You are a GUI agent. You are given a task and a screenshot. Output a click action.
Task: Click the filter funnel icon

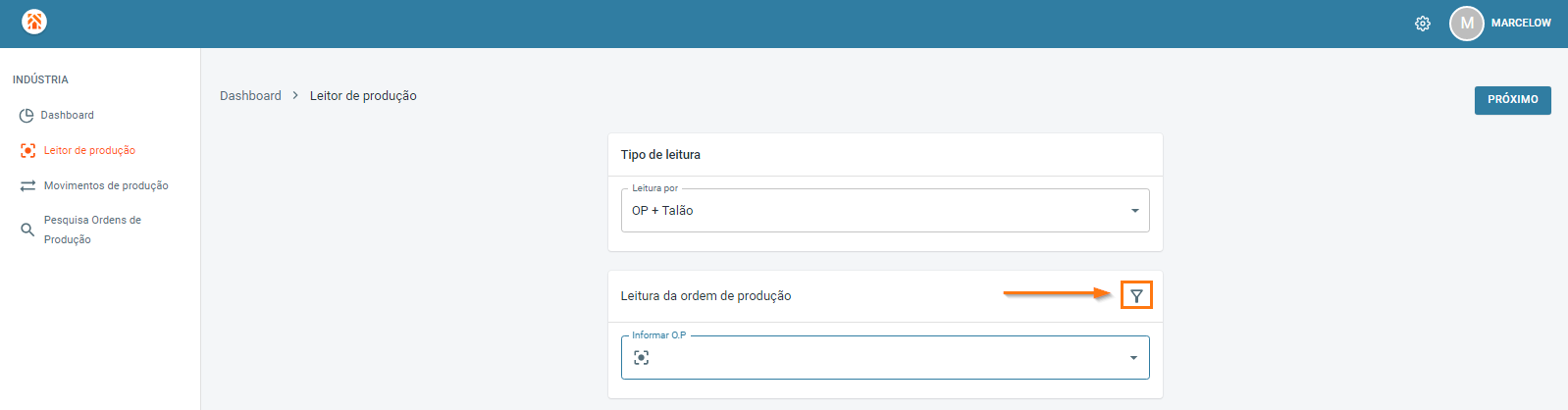[1136, 295]
